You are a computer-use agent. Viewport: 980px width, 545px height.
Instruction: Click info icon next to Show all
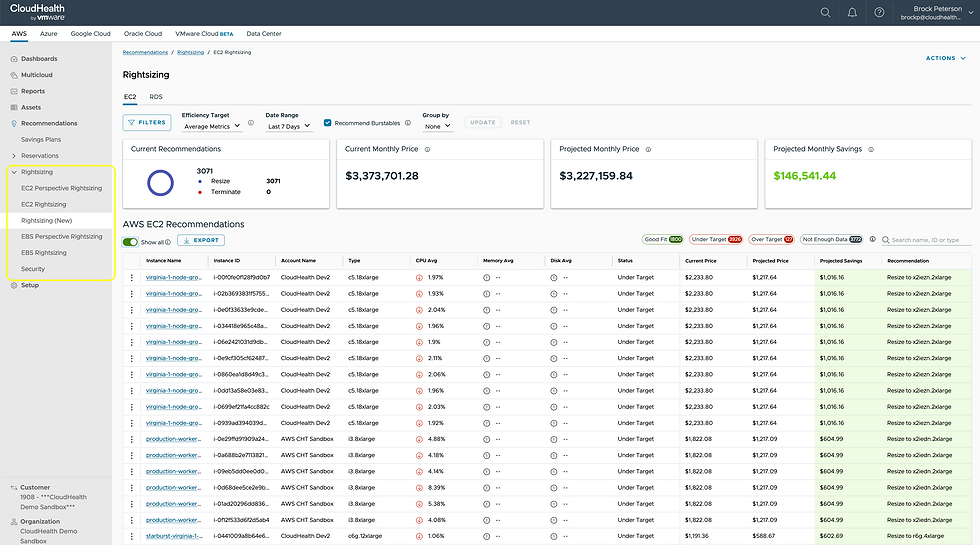(168, 242)
